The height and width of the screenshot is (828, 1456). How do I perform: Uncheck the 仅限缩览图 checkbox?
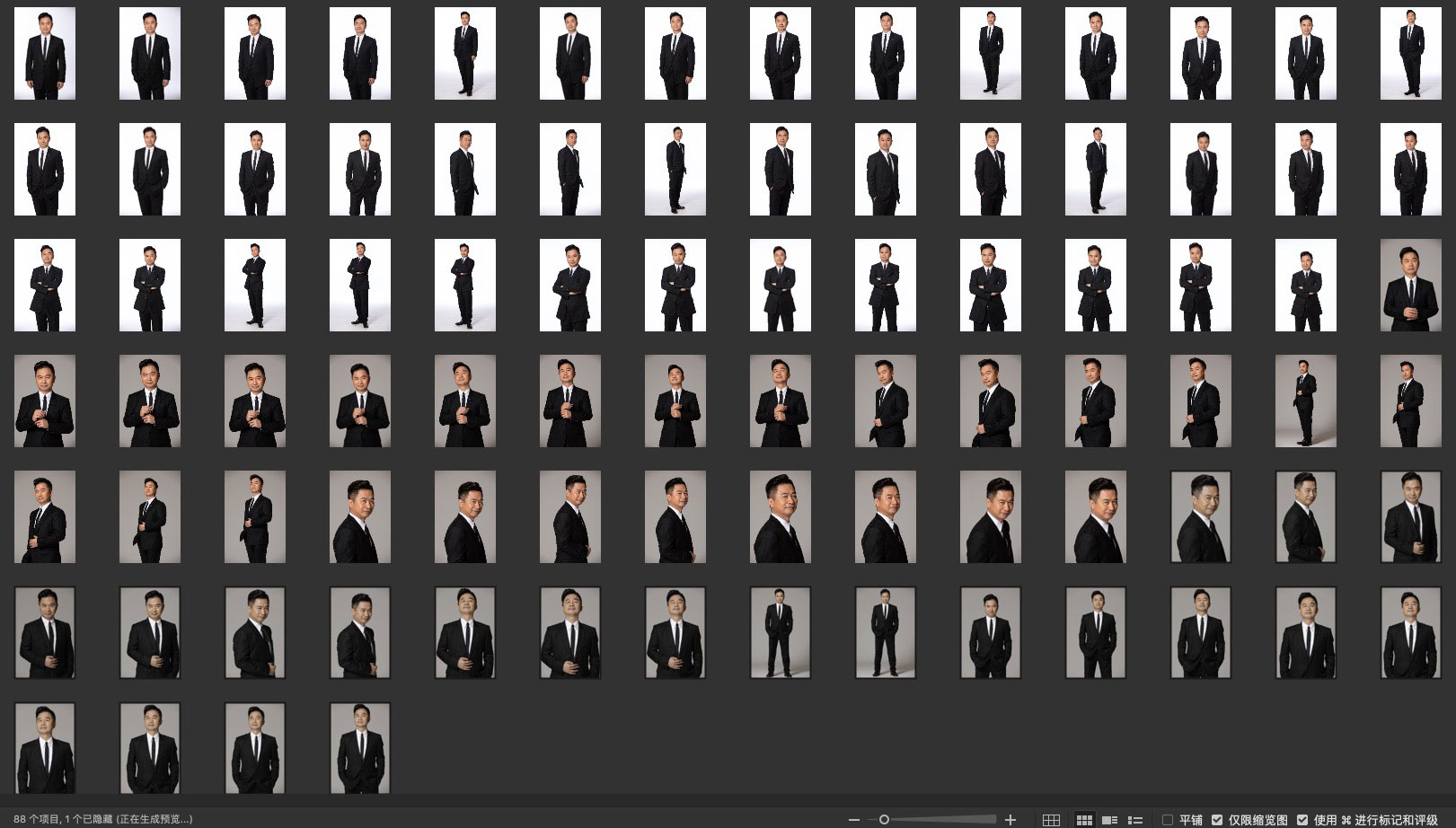coord(1217,820)
